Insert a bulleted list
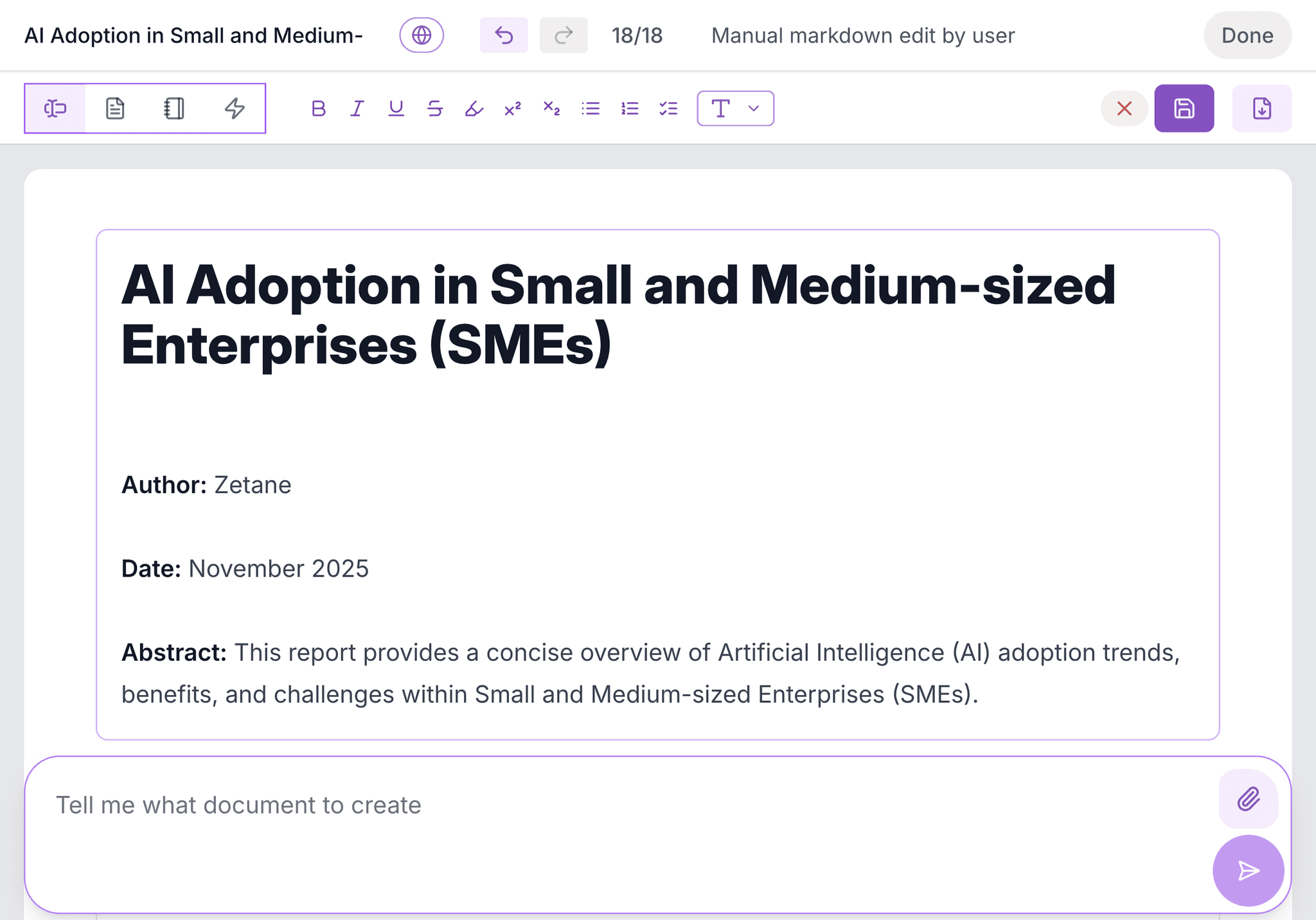The image size is (1316, 920). [591, 108]
